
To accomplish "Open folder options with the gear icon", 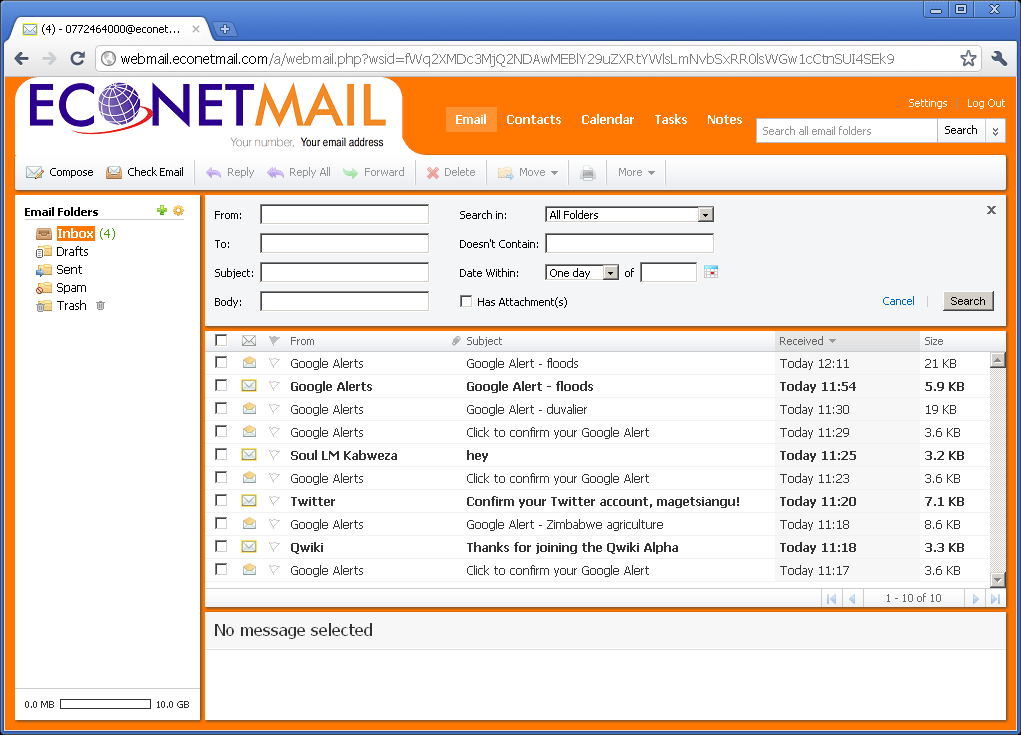I will (178, 211).
